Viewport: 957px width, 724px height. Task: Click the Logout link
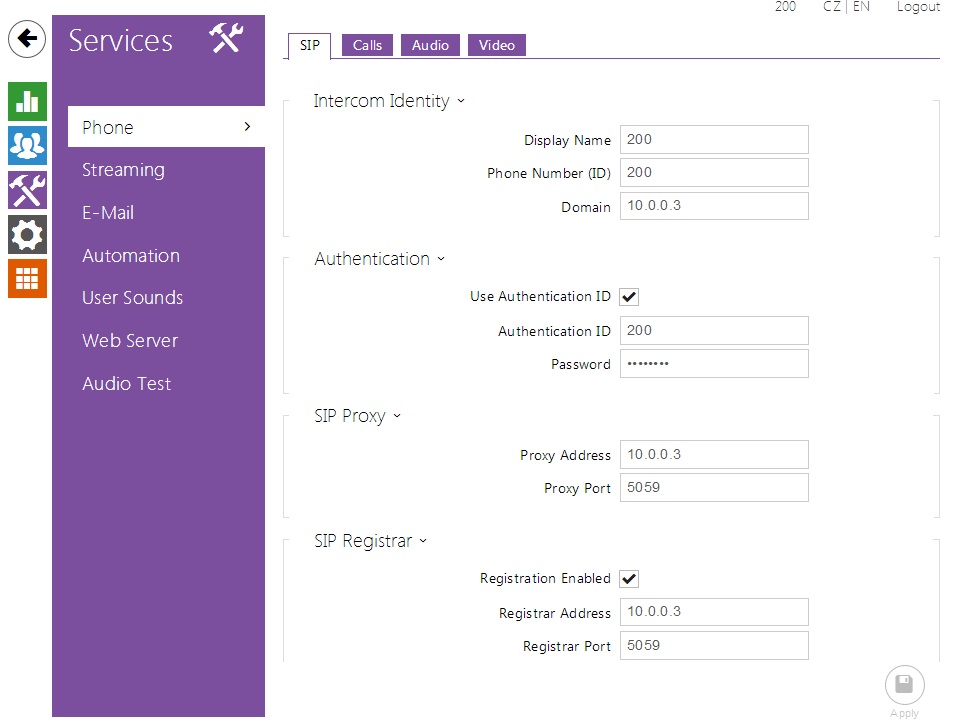click(917, 7)
